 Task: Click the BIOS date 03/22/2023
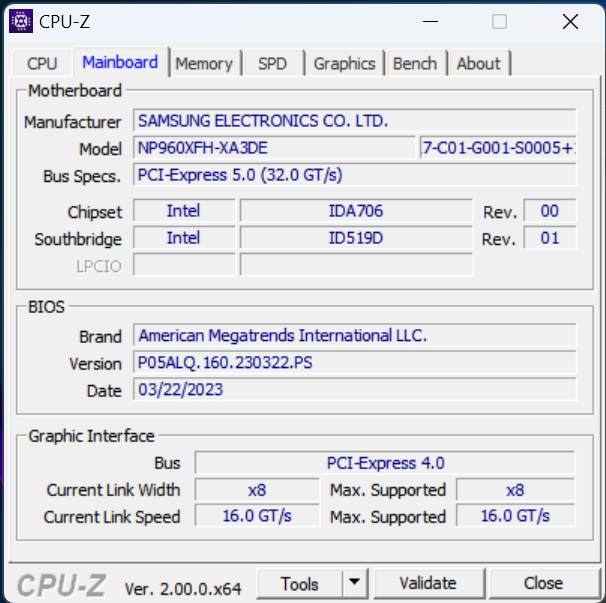354,390
